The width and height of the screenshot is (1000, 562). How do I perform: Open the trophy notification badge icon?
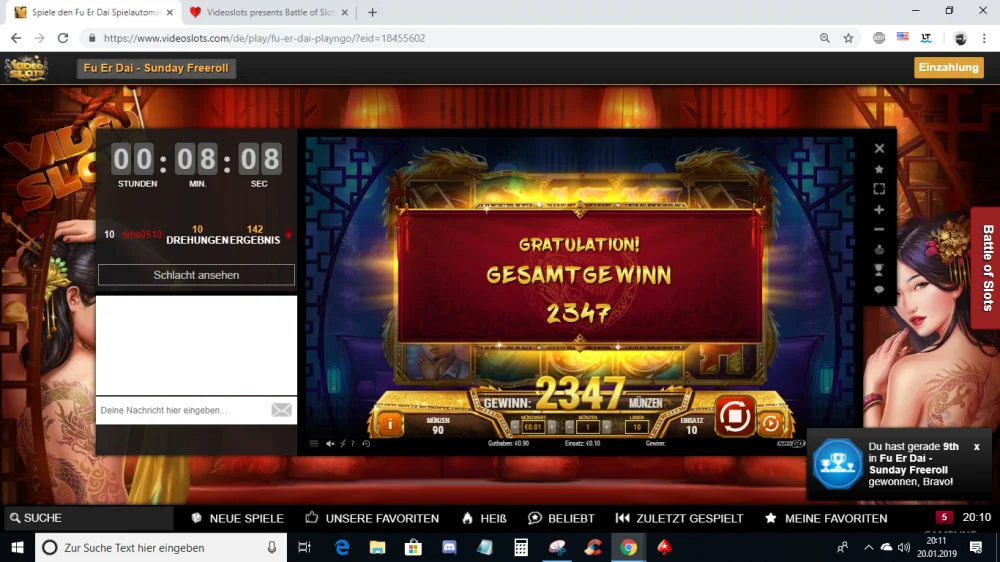click(x=837, y=464)
